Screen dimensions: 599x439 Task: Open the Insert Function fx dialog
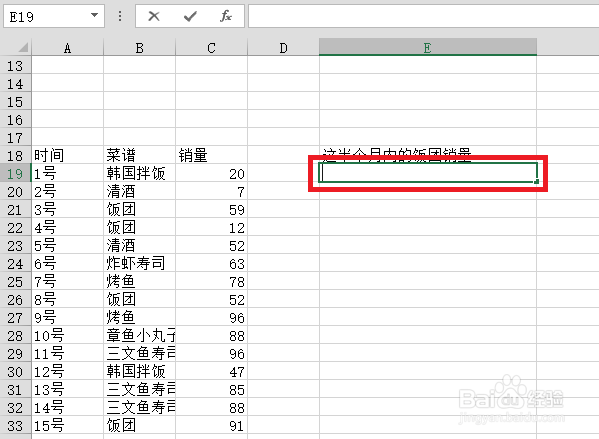tap(226, 16)
